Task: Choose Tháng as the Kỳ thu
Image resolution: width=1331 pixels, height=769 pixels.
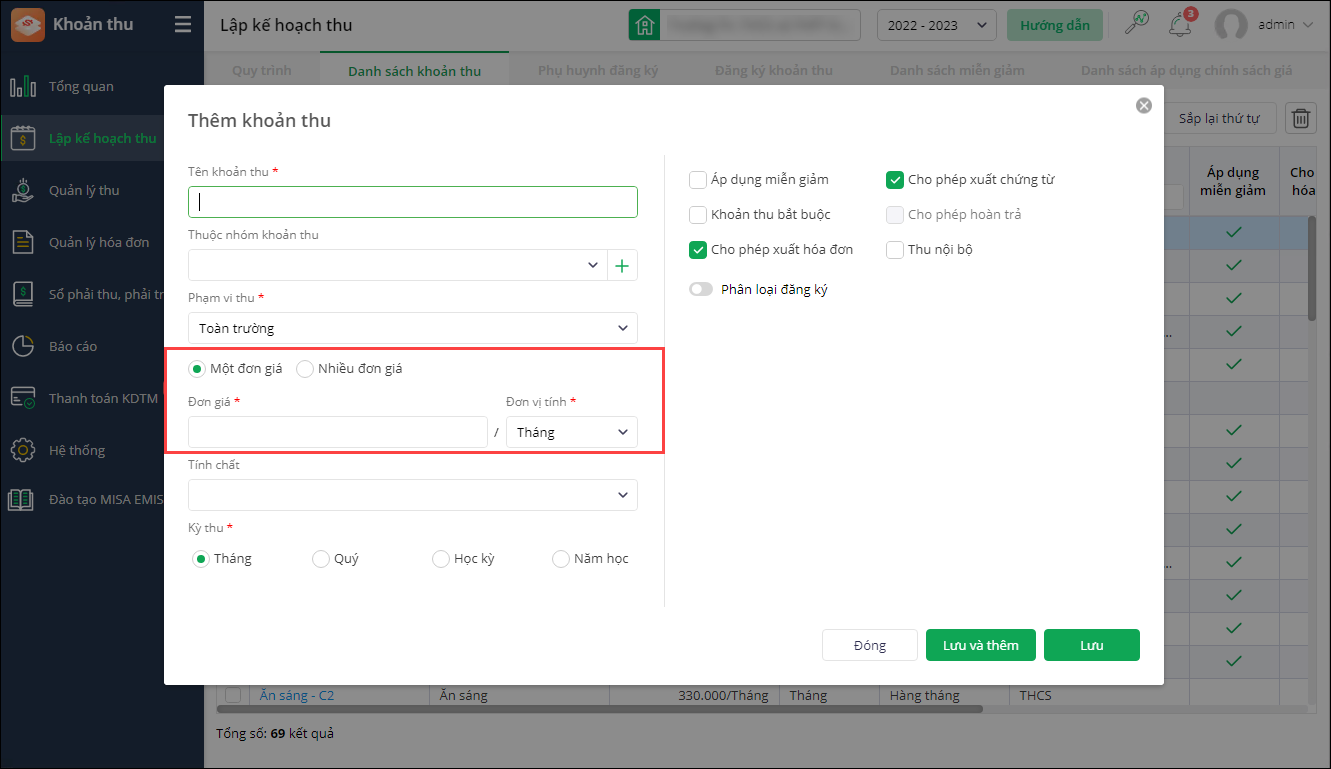Action: coord(200,559)
